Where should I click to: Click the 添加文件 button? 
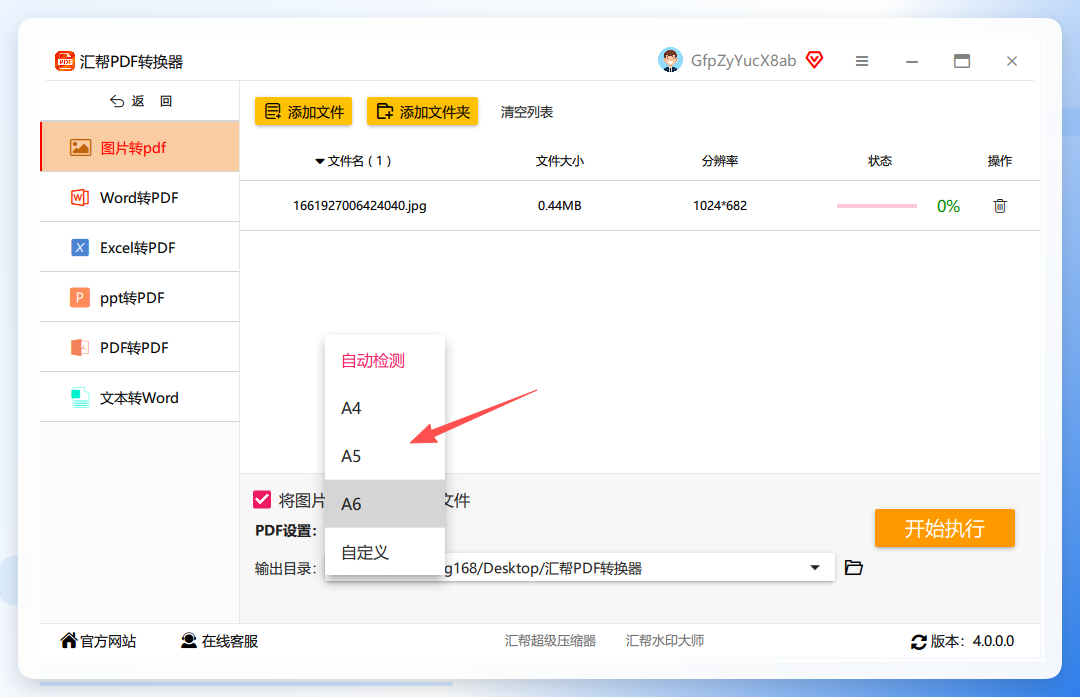(x=303, y=112)
